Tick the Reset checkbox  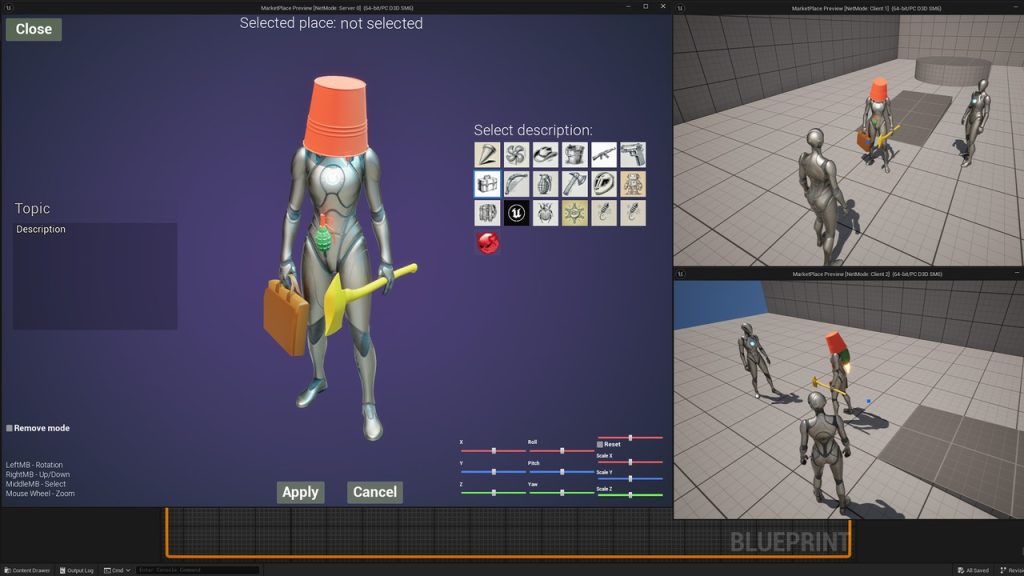tap(600, 444)
